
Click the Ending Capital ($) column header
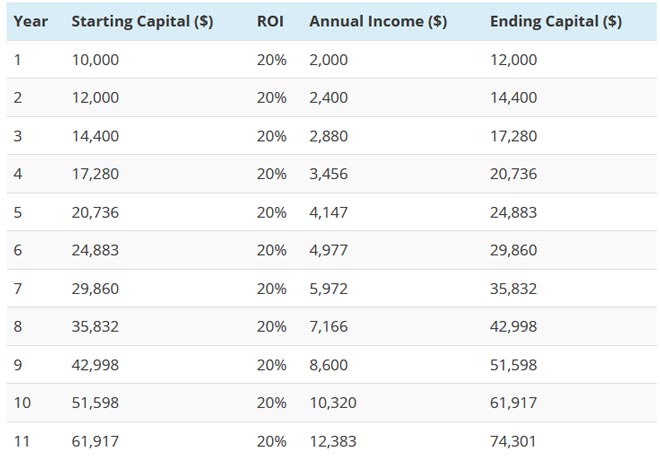pos(556,21)
